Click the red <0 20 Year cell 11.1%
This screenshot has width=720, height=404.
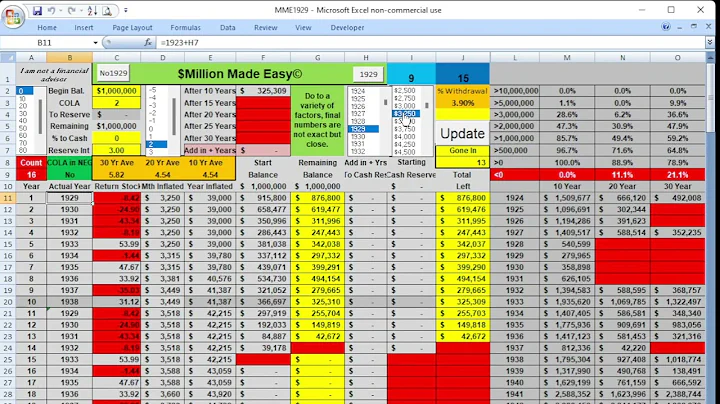point(622,174)
